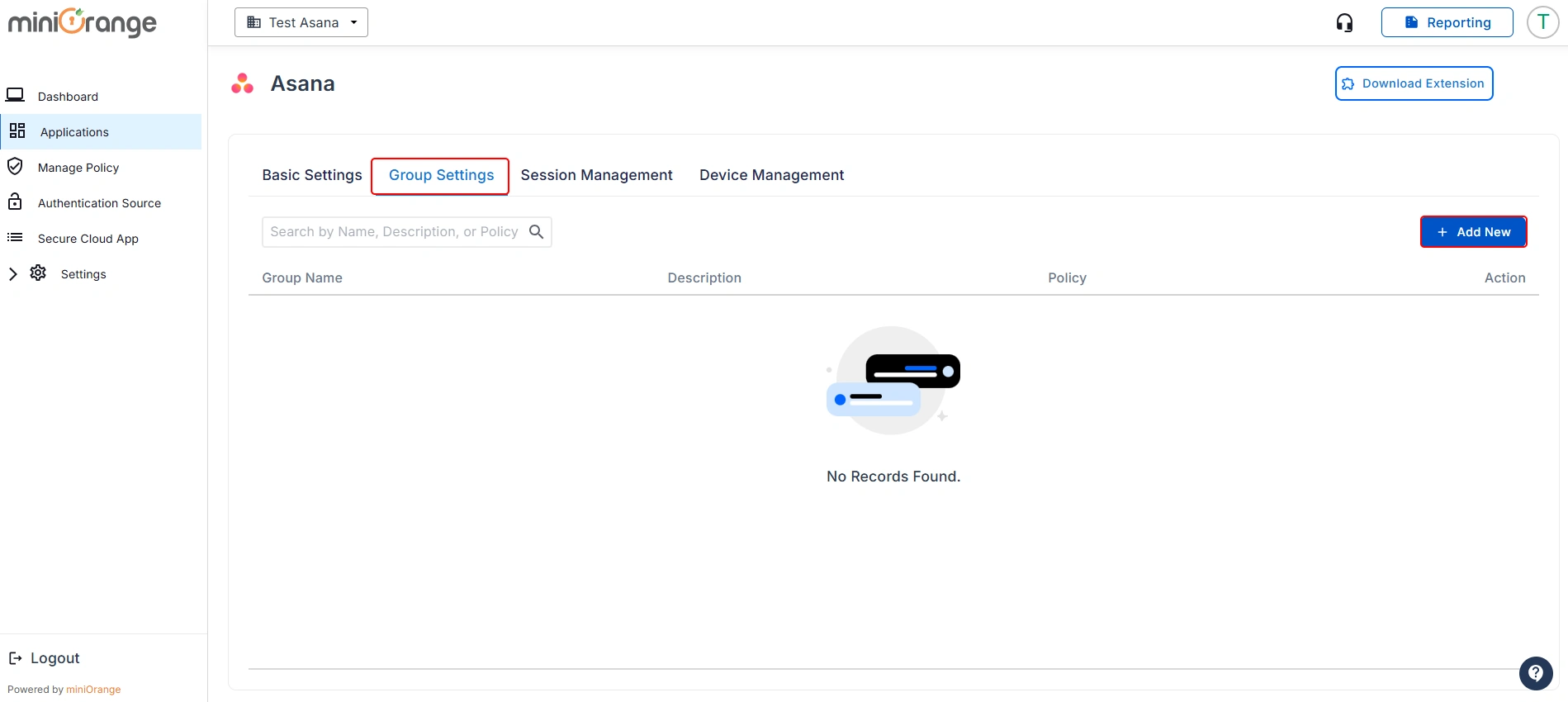Expand the Settings sidebar chevron
Image resolution: width=1568 pixels, height=702 pixels.
coord(12,273)
